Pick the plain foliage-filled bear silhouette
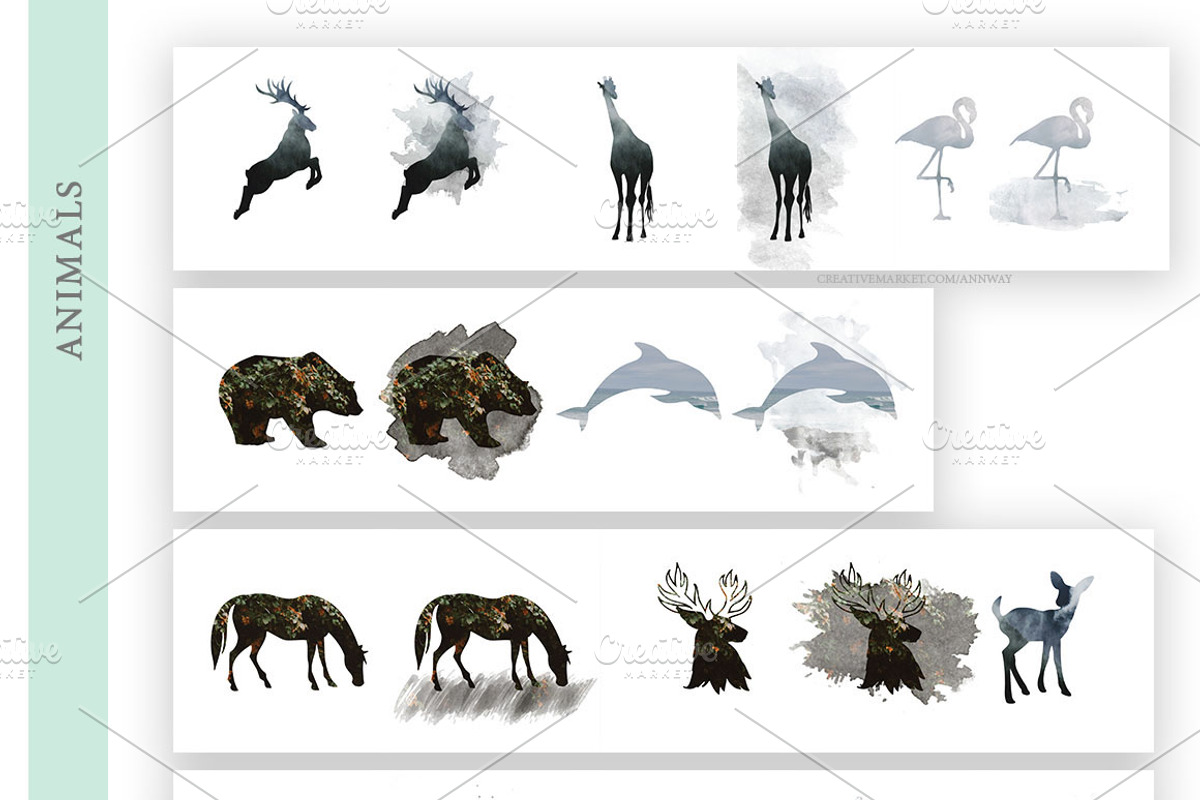 coord(290,399)
